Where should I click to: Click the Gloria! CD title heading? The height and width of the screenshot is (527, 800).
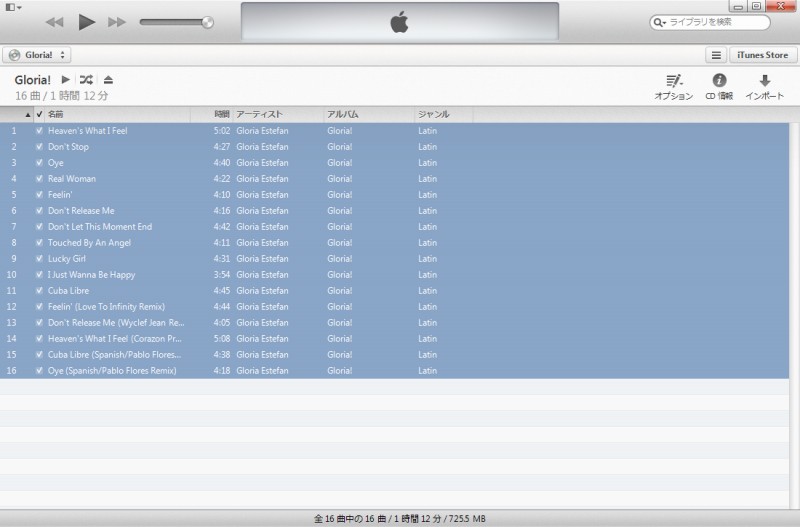tap(33, 80)
